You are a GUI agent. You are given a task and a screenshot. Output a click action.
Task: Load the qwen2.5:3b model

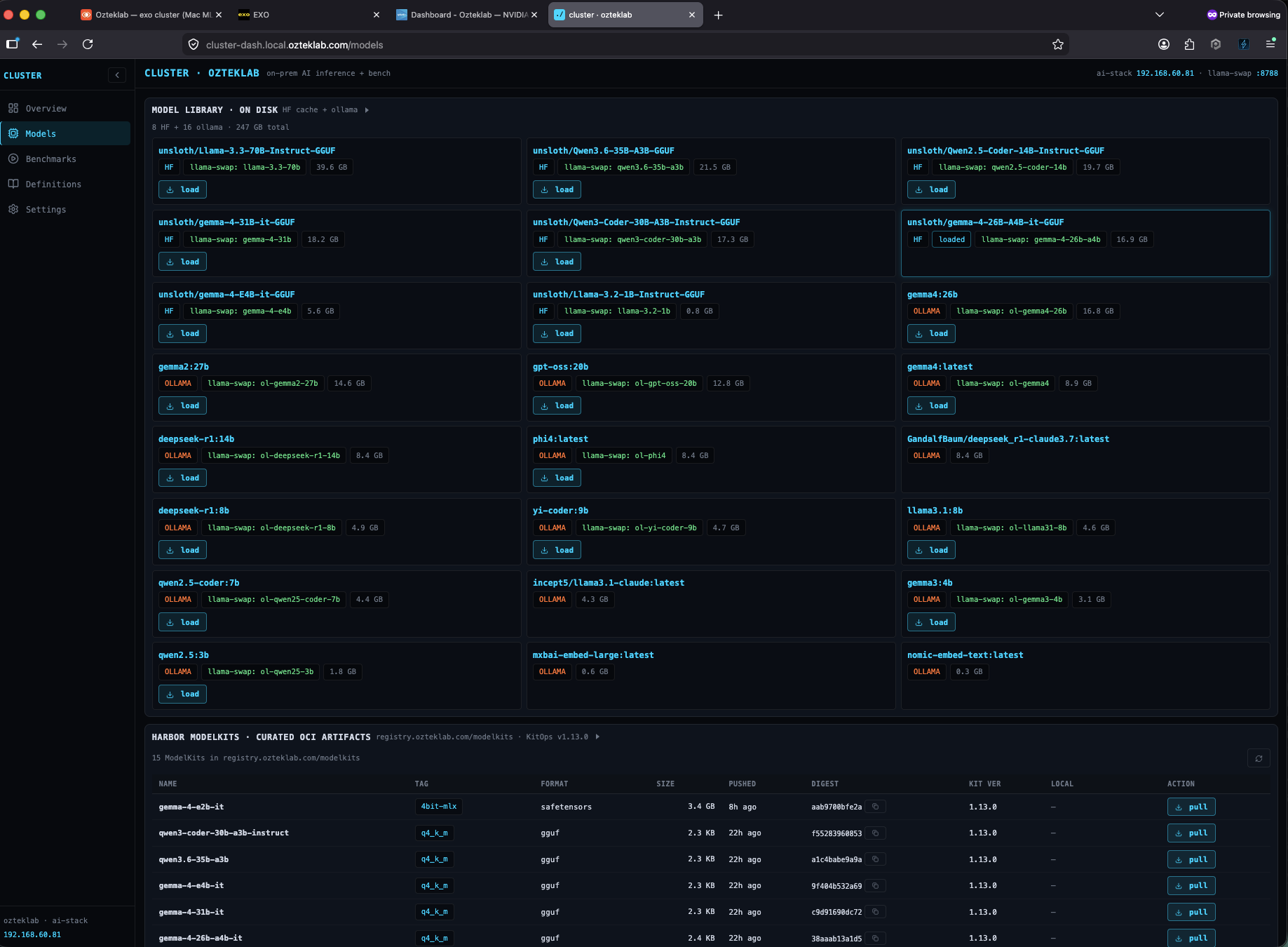(182, 694)
